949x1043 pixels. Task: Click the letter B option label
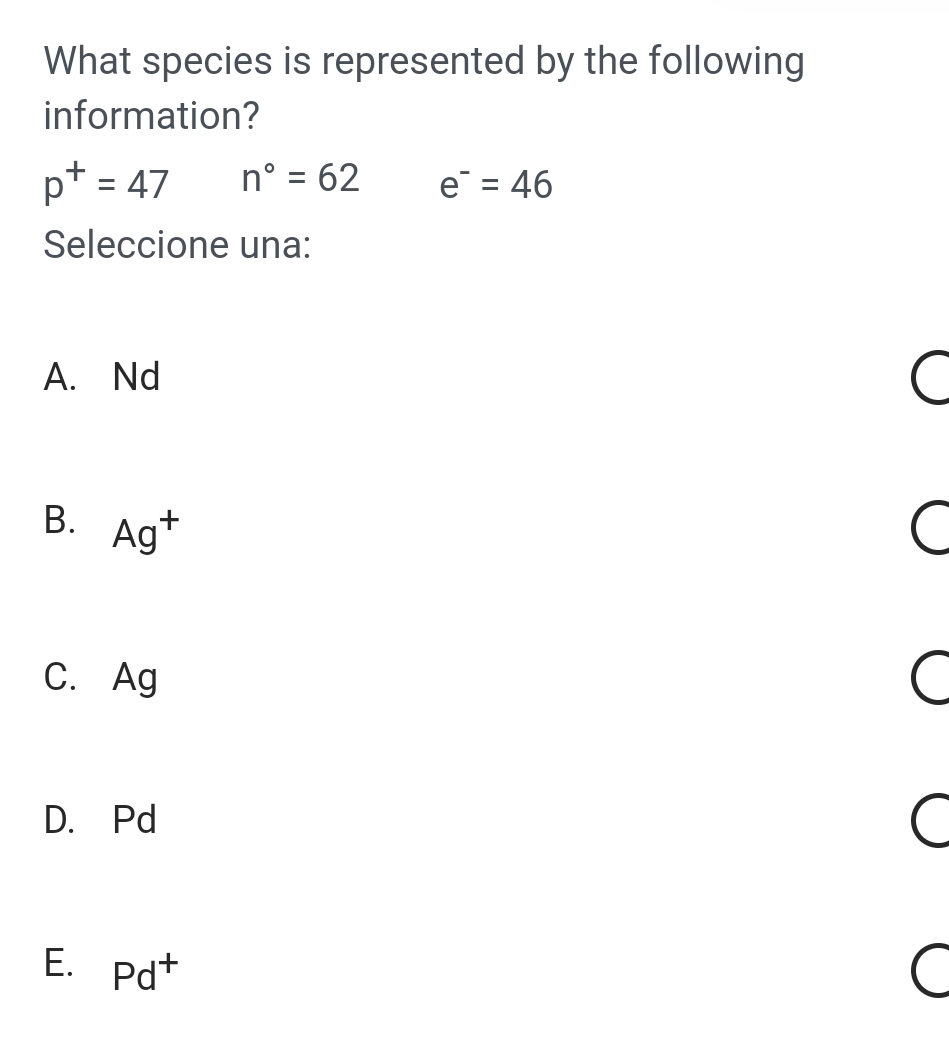pos(60,520)
